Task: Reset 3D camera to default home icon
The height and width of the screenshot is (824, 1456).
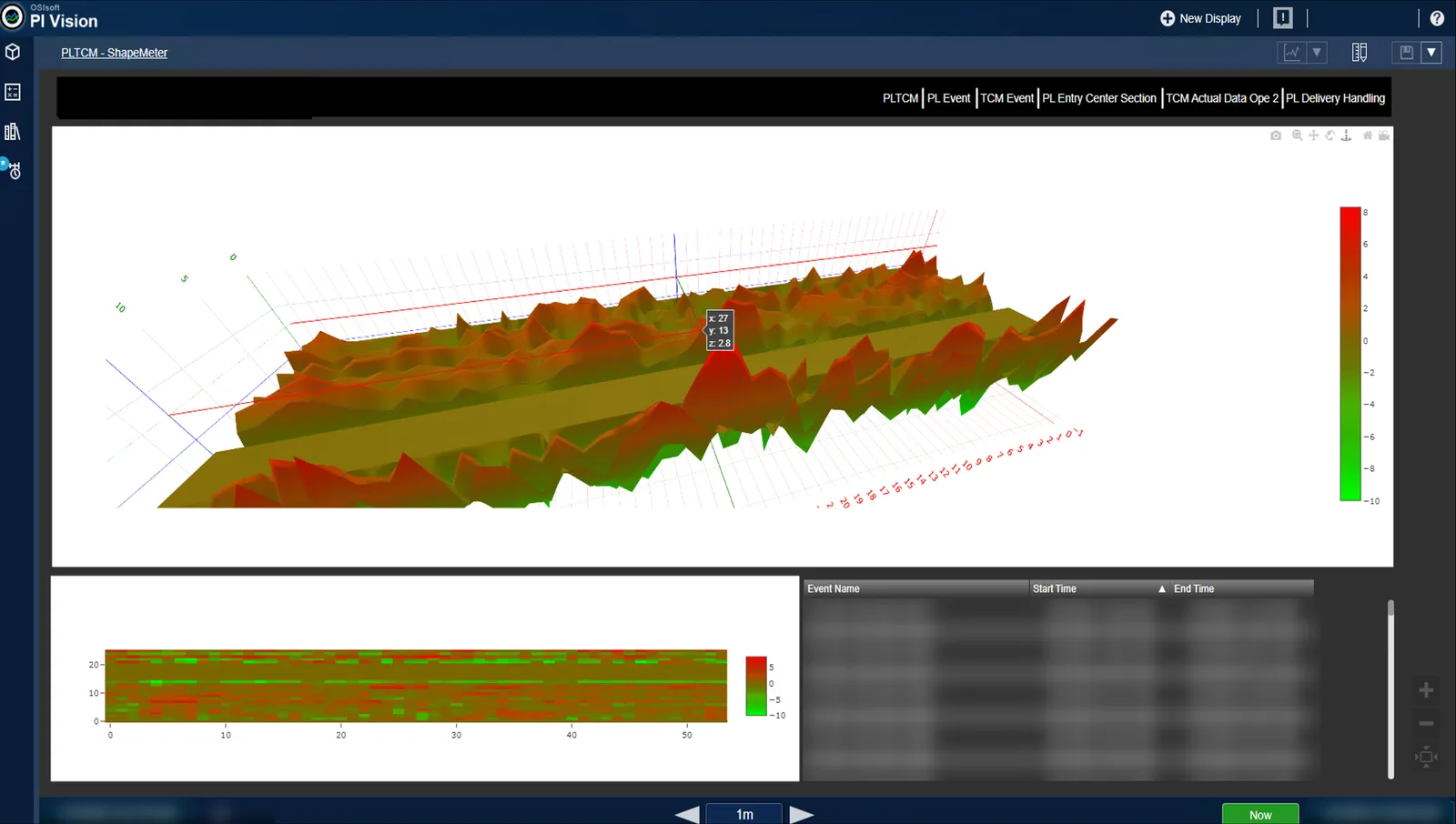Action: pyautogui.click(x=1368, y=136)
